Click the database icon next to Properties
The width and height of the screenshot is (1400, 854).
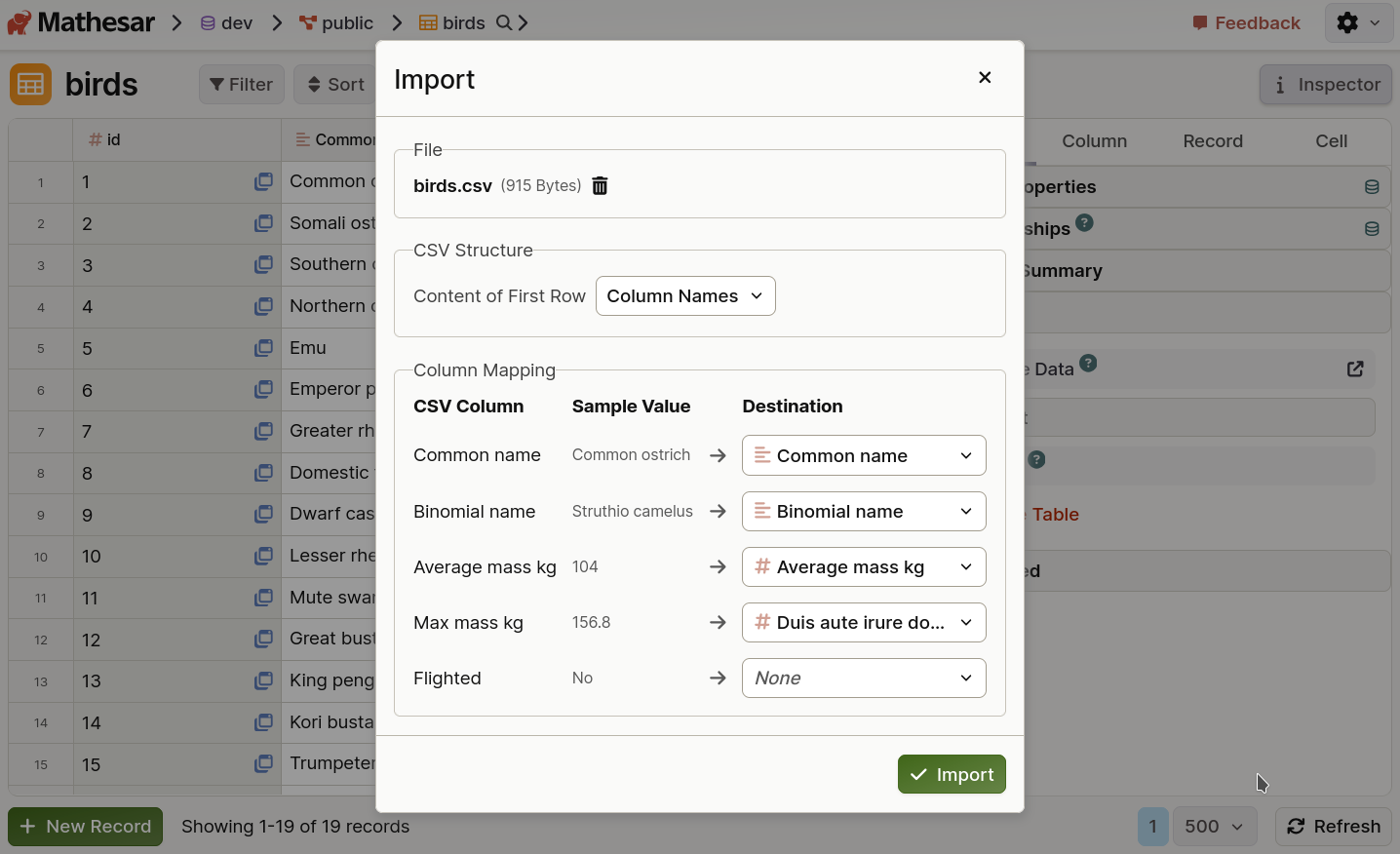[x=1373, y=186]
